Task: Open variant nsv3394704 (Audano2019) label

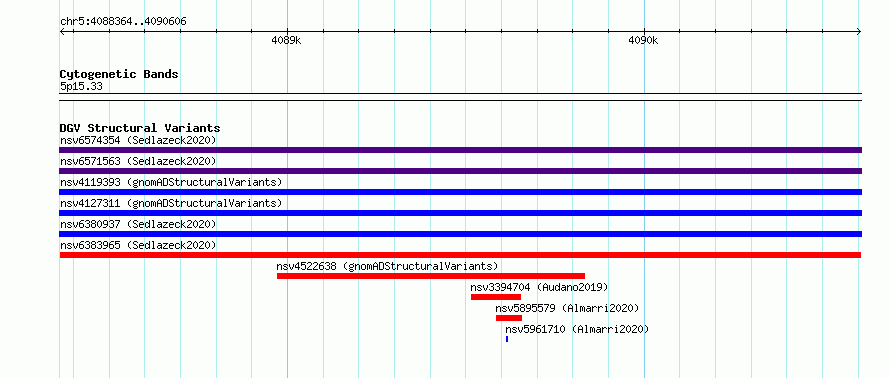Action: click(x=539, y=287)
